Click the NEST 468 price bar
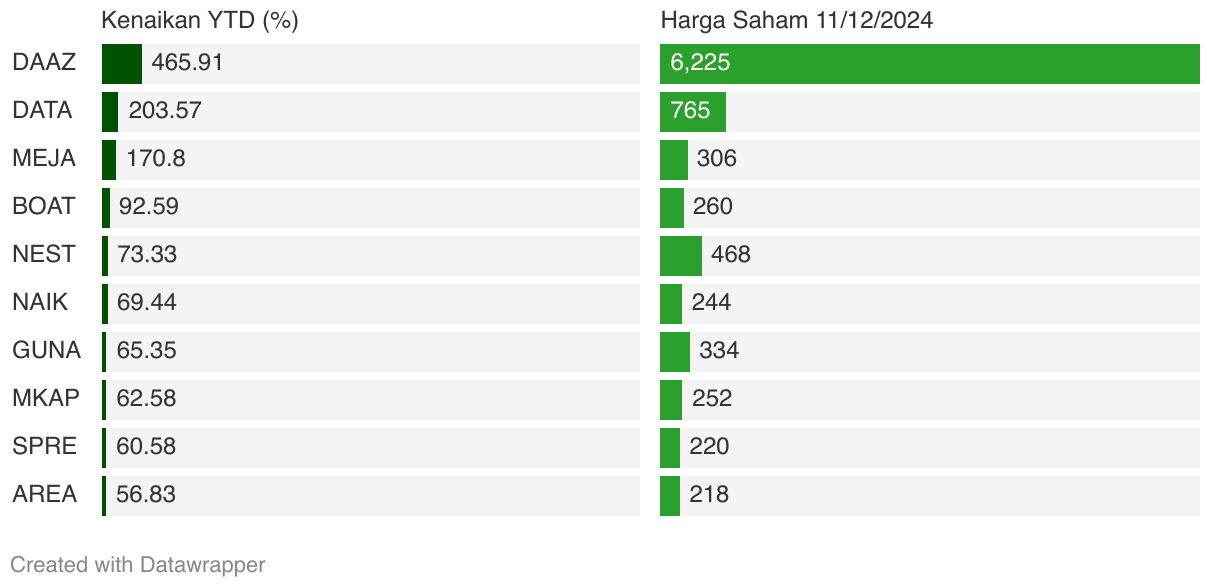The image size is (1220, 588). [681, 256]
